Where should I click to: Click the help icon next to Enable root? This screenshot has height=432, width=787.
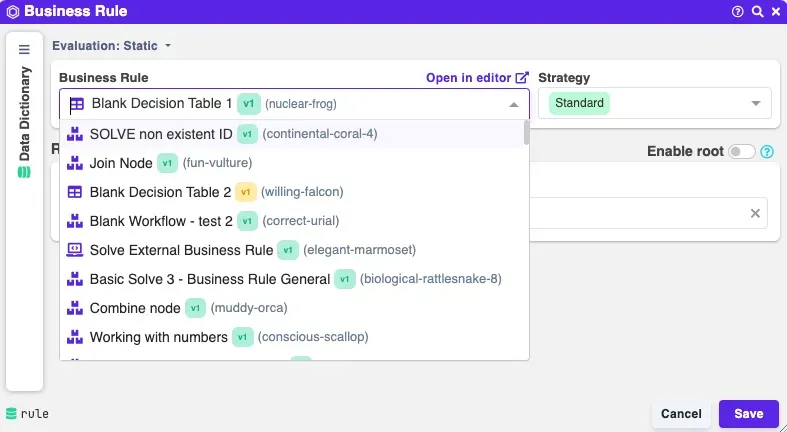pyautogui.click(x=768, y=152)
